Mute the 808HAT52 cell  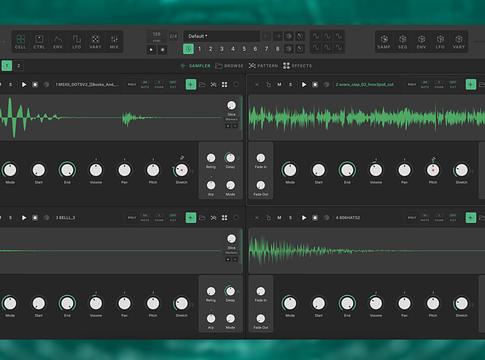coord(279,218)
